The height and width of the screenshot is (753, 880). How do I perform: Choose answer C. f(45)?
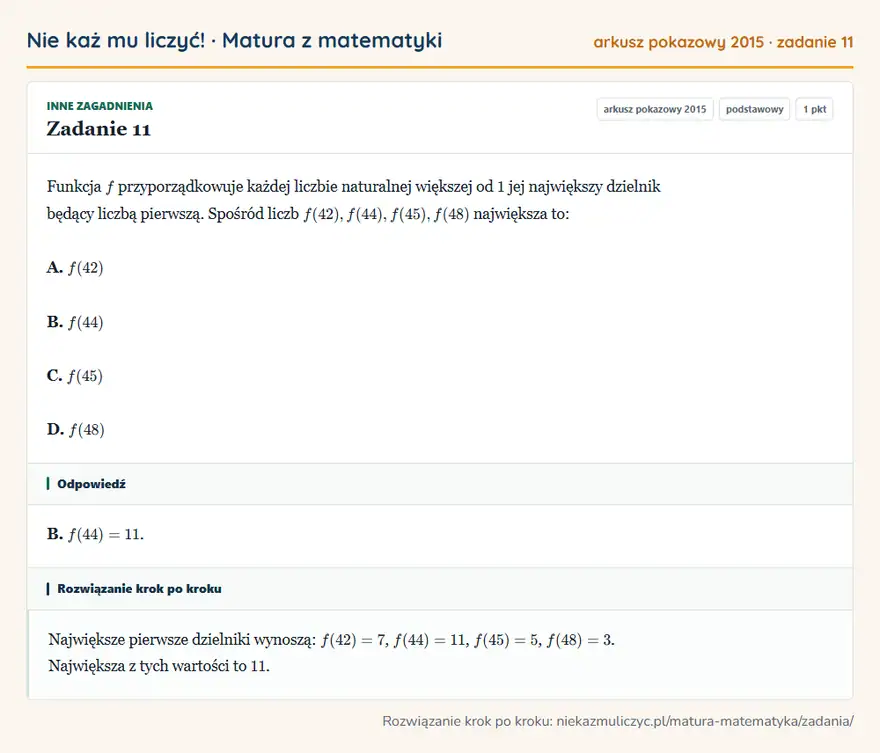point(75,376)
